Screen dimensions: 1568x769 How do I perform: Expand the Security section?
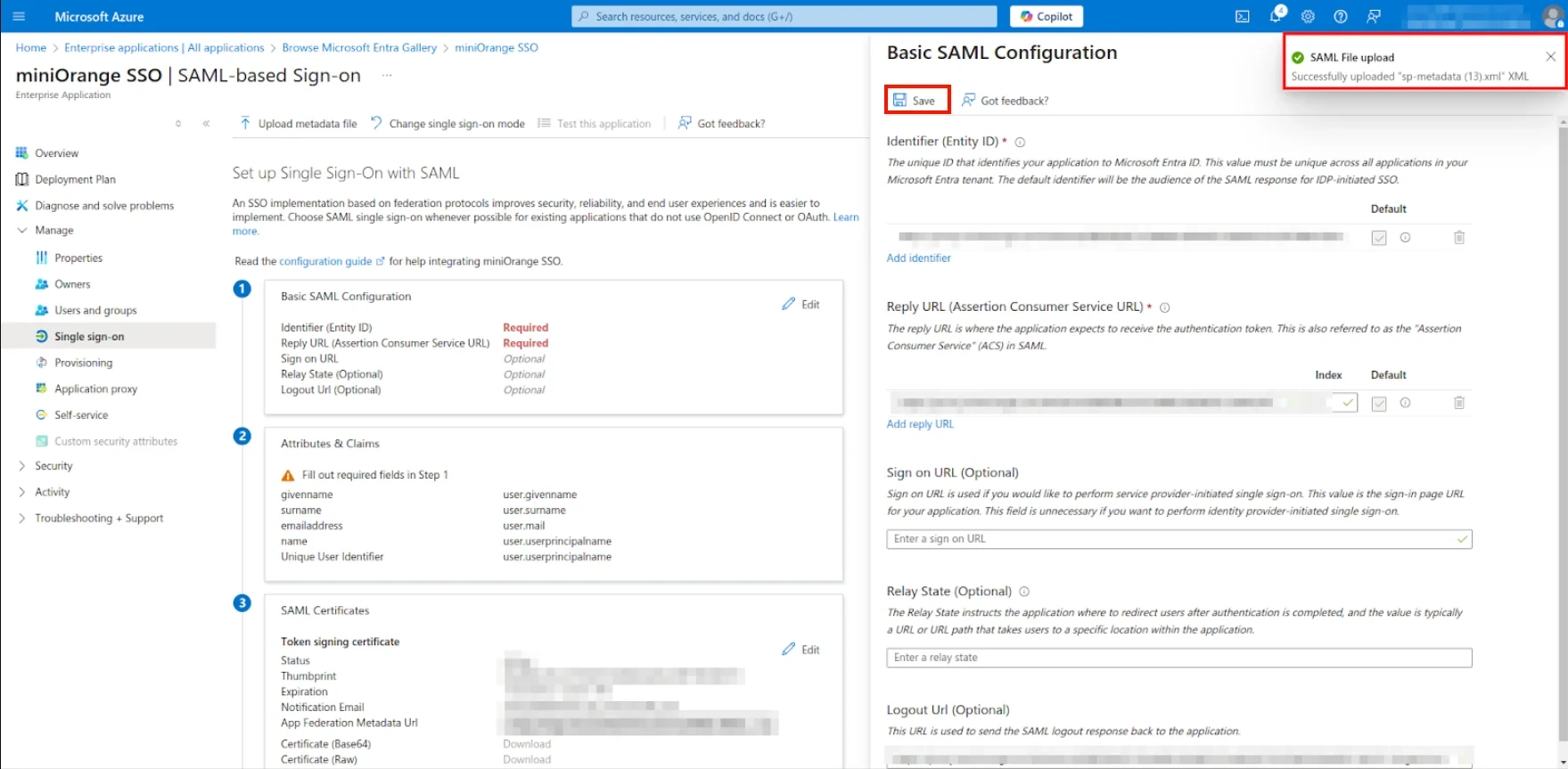tap(22, 466)
